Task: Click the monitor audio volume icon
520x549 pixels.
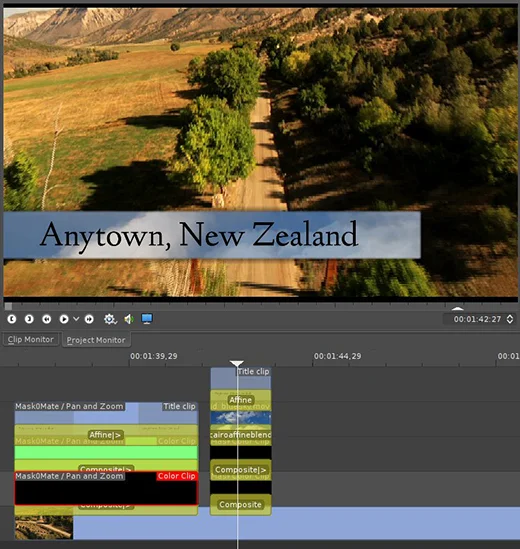Action: [x=129, y=319]
